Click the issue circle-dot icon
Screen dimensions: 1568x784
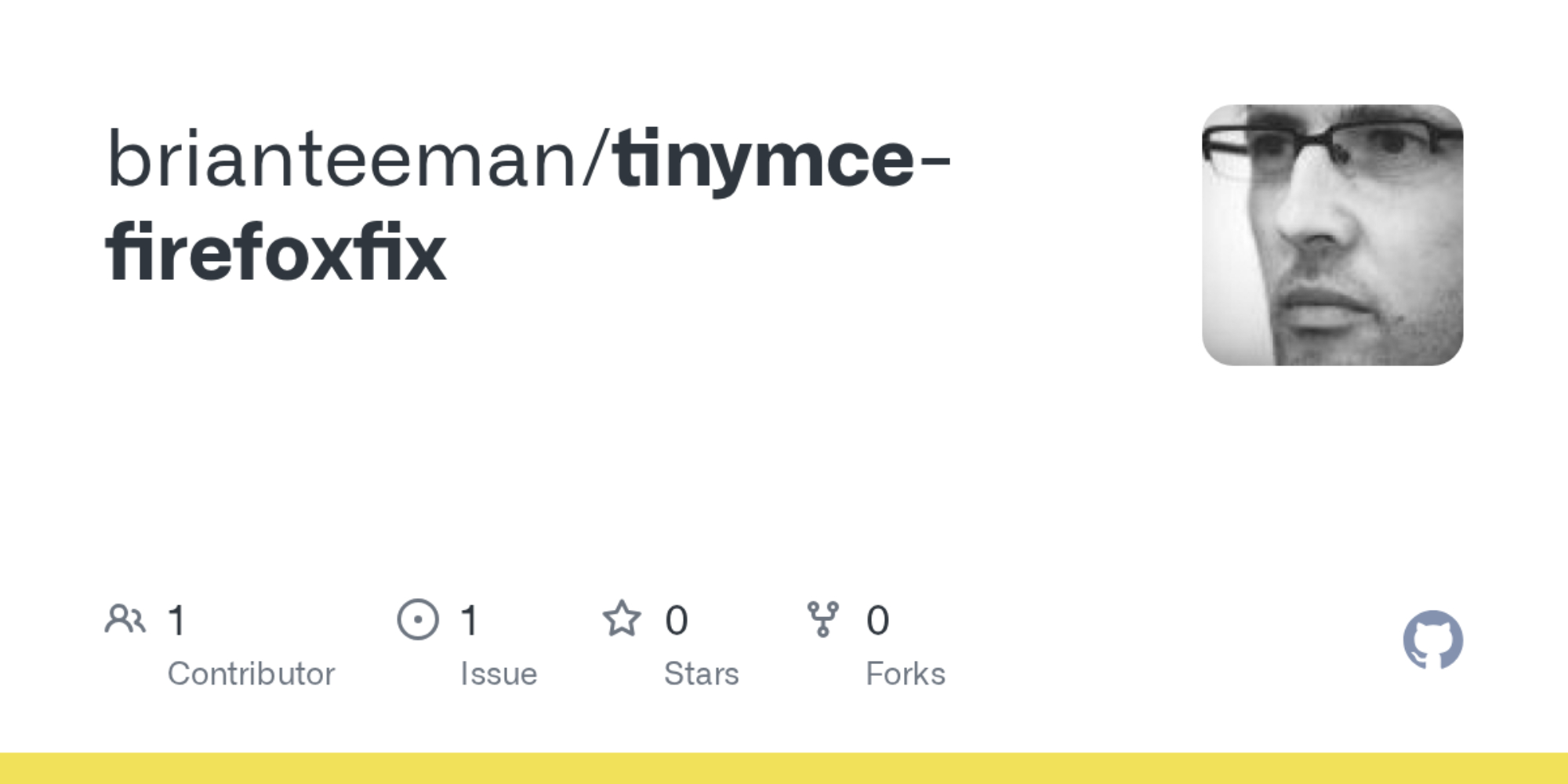pos(418,619)
